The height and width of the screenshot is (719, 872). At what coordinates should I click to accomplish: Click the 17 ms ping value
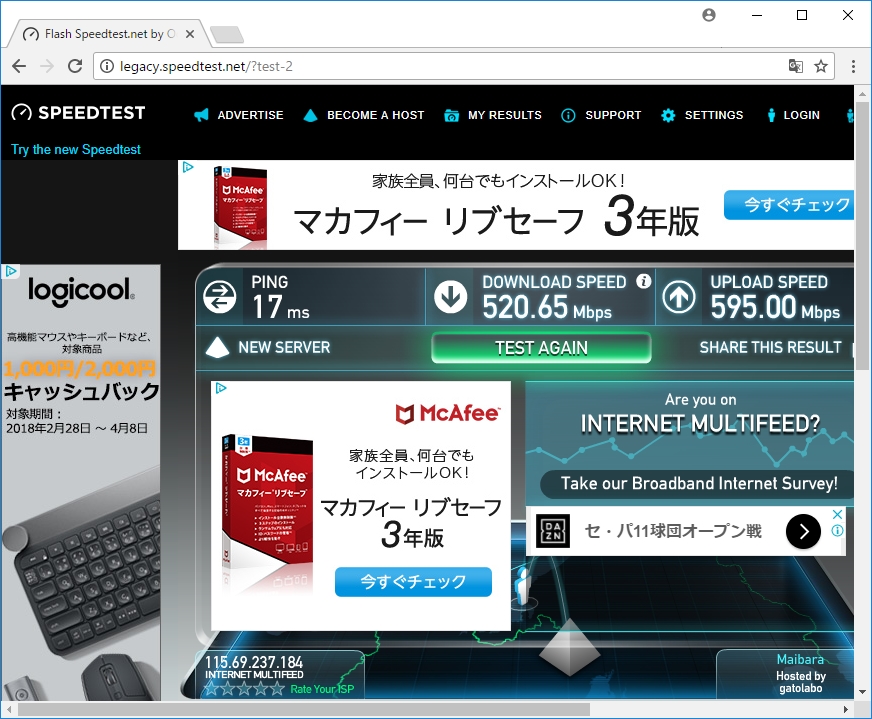(280, 307)
